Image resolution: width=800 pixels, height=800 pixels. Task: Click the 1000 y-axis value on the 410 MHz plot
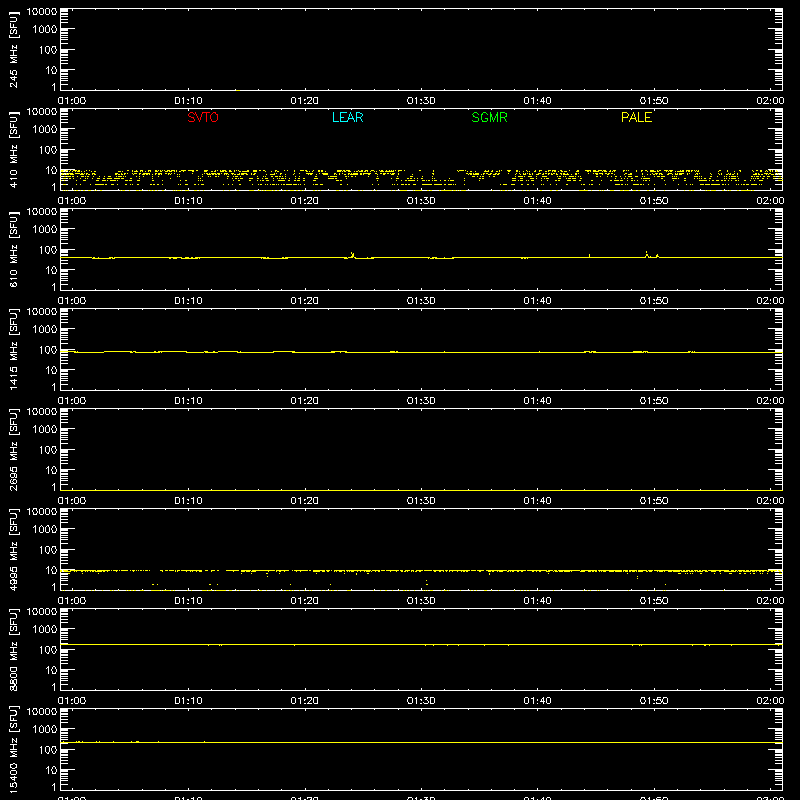click(x=45, y=129)
